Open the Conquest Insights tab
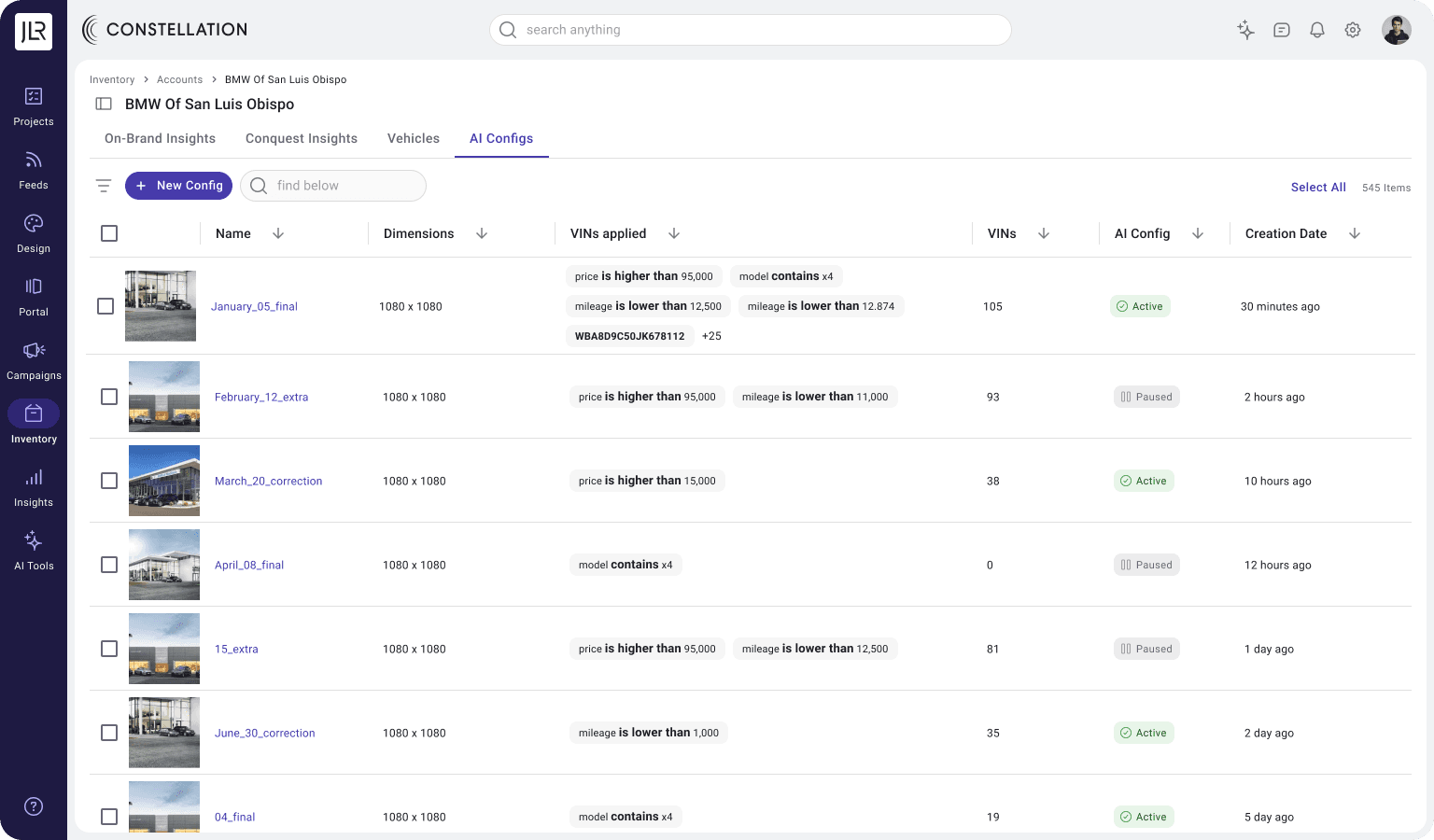This screenshot has width=1434, height=840. point(301,138)
